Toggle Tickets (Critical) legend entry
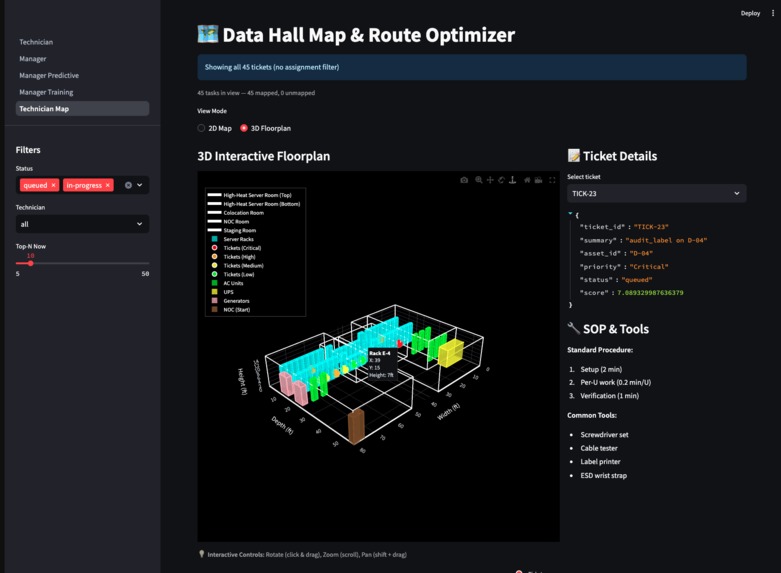 click(x=234, y=248)
